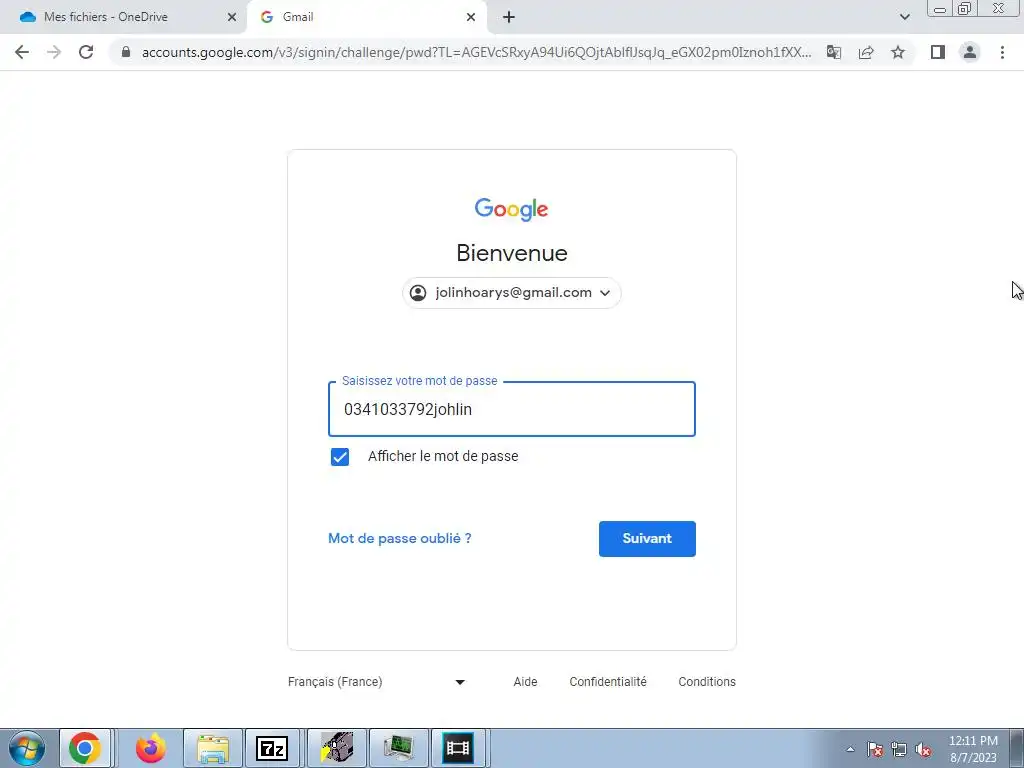Launch Firefox from the taskbar
The height and width of the screenshot is (768, 1024).
click(151, 748)
